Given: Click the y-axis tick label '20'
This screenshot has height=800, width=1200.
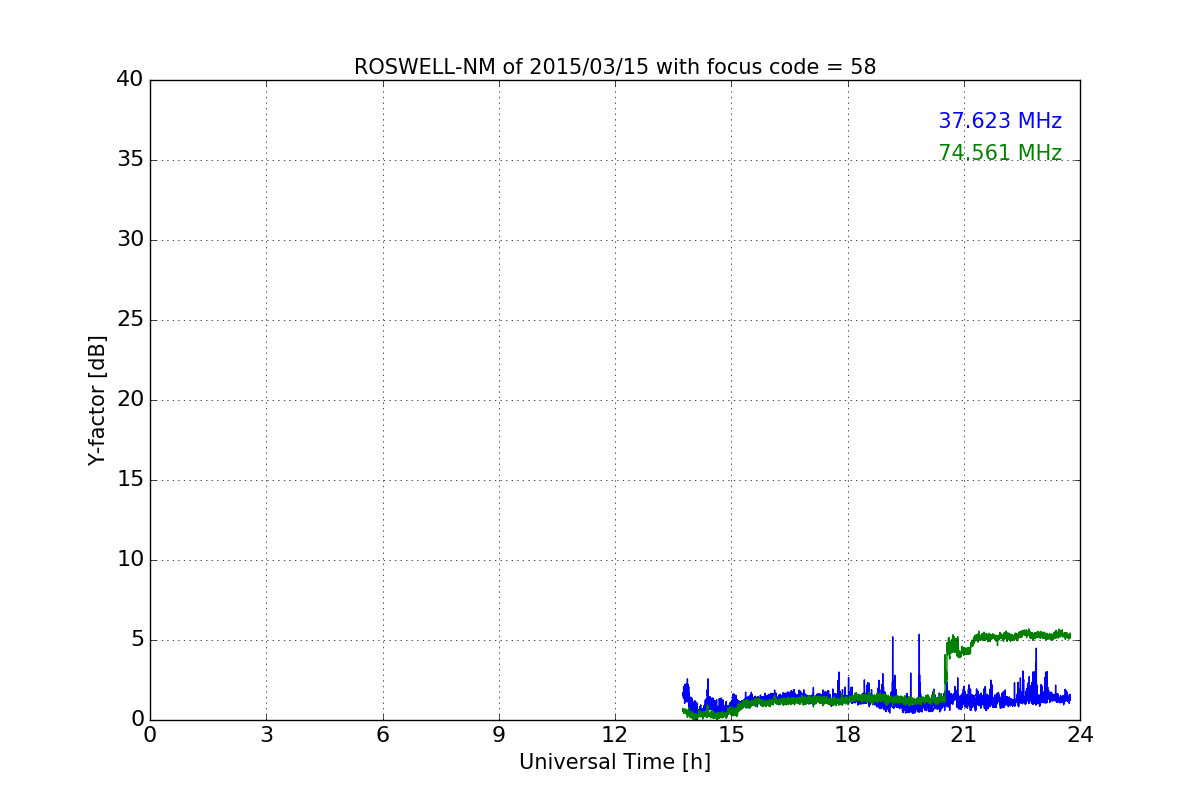Looking at the screenshot, I should pyautogui.click(x=130, y=400).
